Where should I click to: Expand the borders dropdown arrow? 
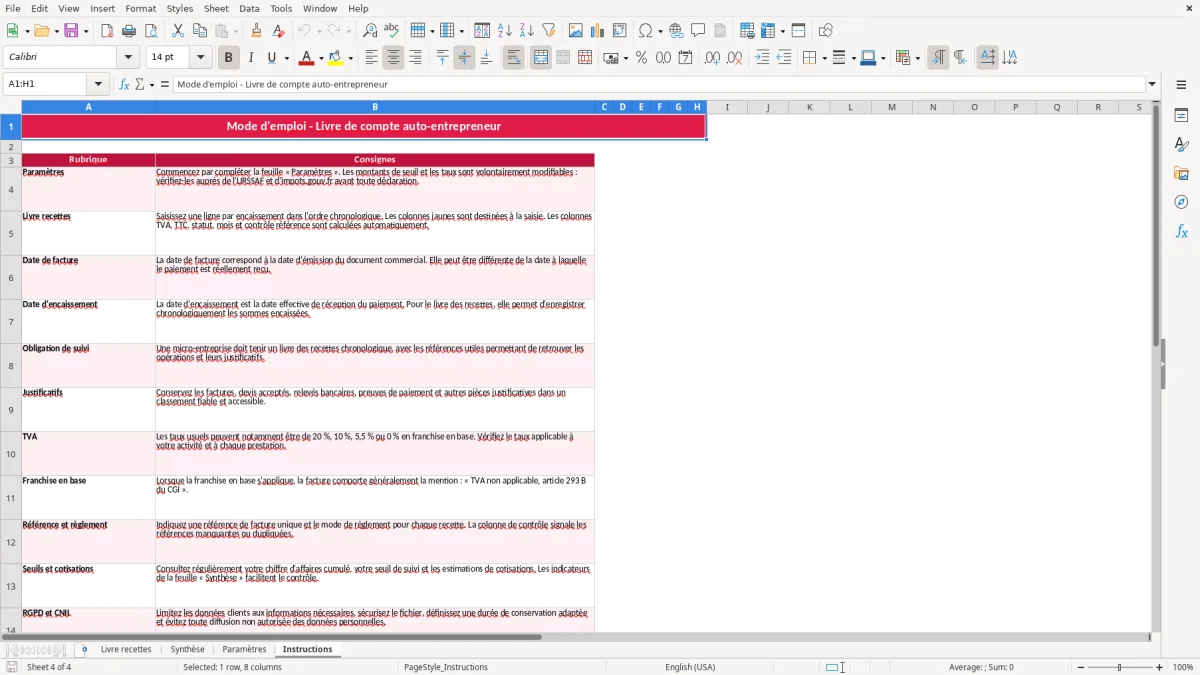pos(823,58)
